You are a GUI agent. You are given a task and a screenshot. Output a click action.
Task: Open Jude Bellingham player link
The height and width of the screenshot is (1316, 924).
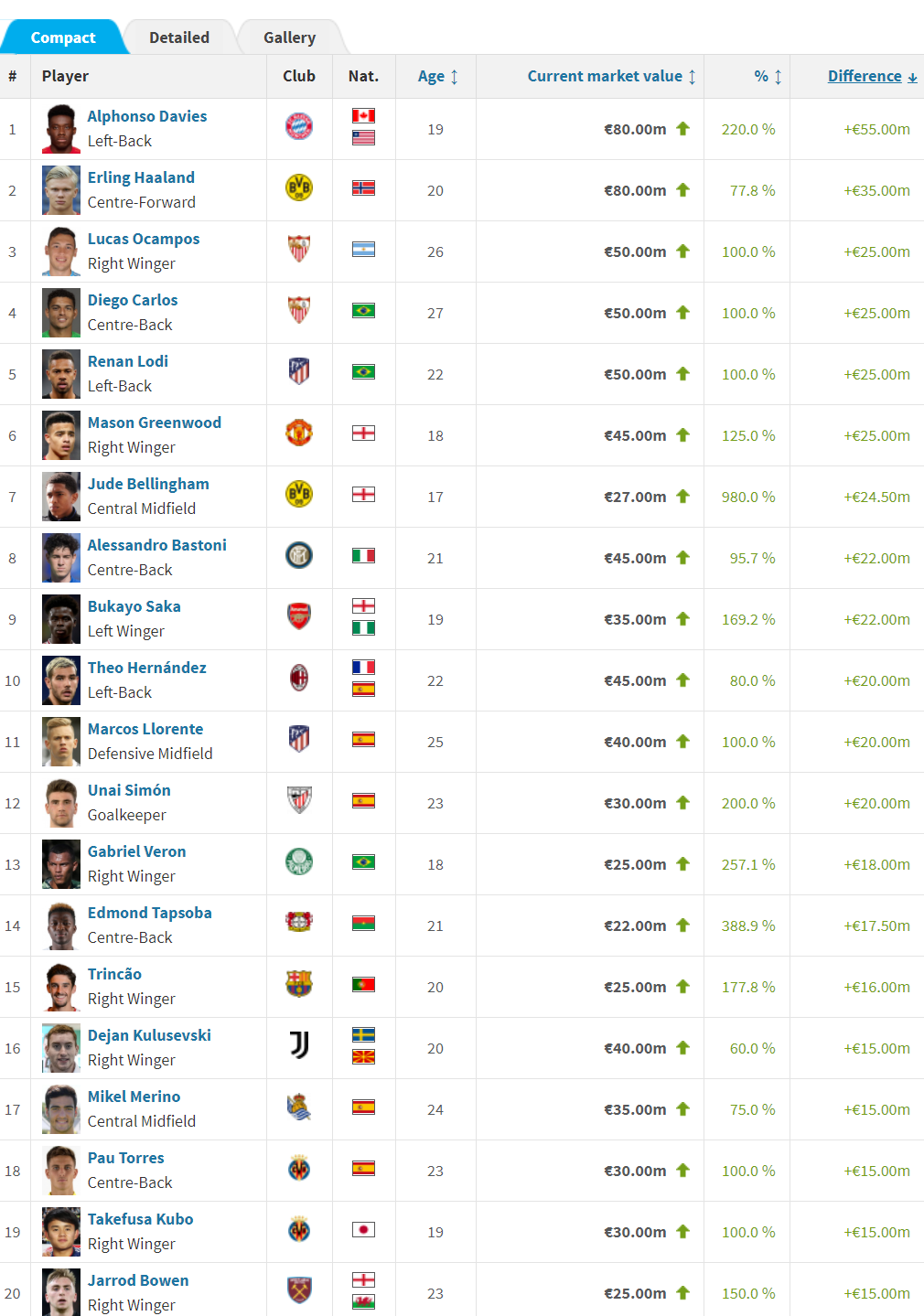point(148,484)
